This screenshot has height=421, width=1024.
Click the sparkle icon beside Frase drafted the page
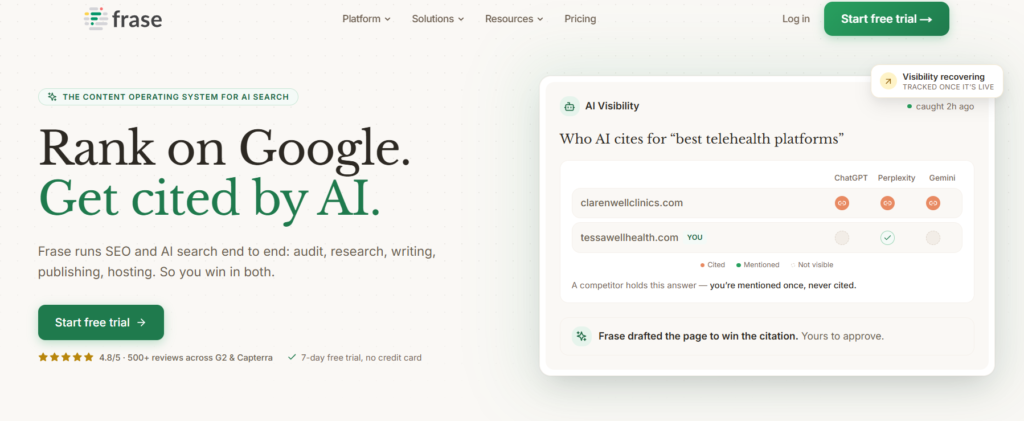(x=581, y=336)
